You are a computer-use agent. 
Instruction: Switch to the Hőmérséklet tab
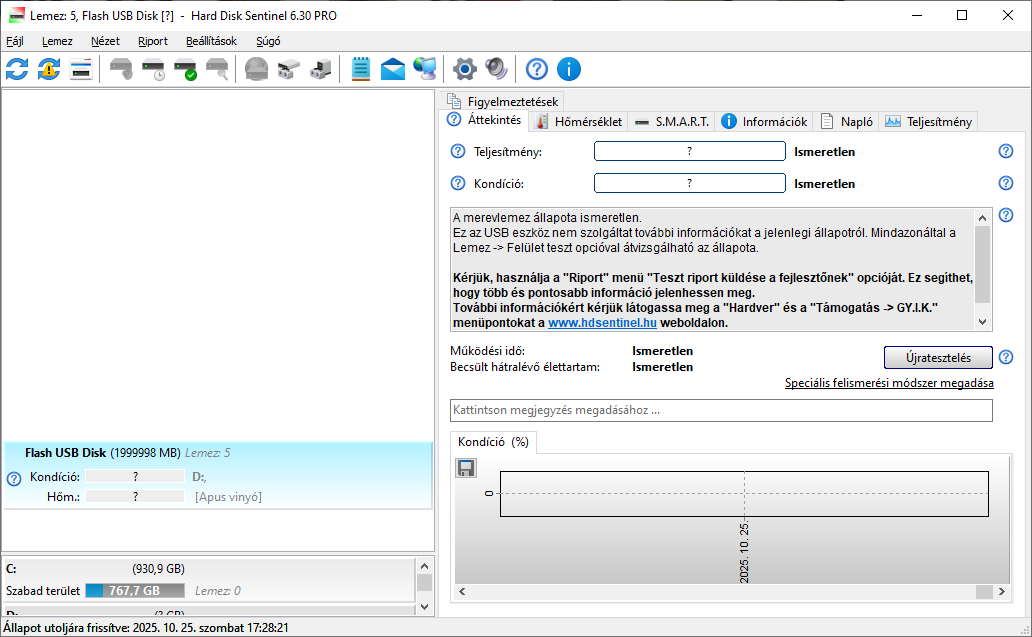[579, 122]
